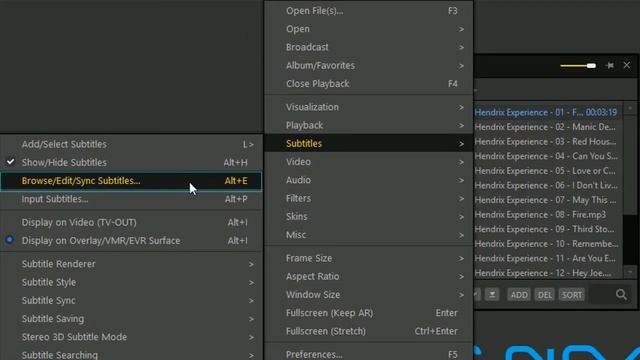The height and width of the screenshot is (360, 640).
Task: Click the SORT button in playlist
Action: 572,295
